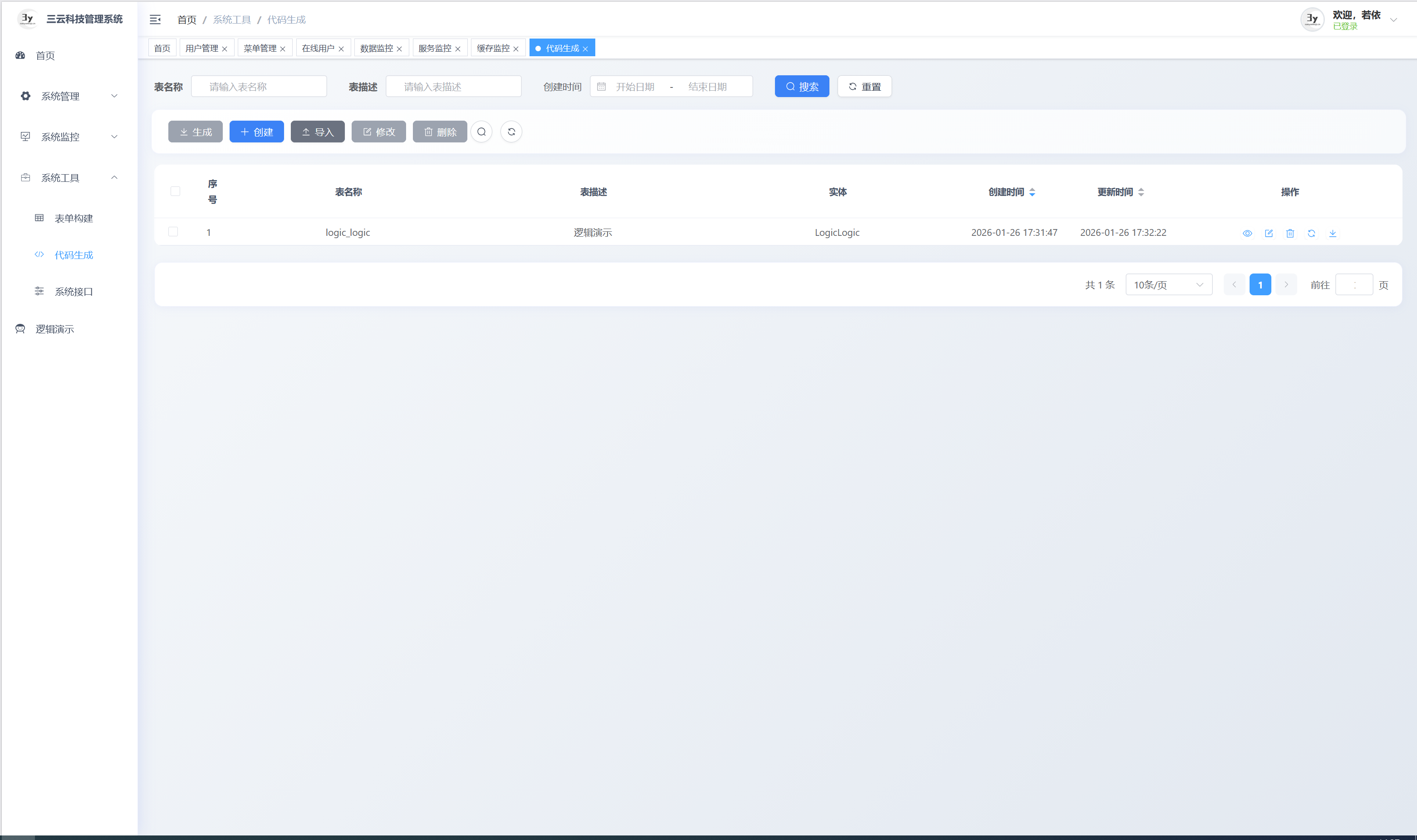This screenshot has width=1417, height=840.
Task: Click the 表名称 input field
Action: point(259,87)
